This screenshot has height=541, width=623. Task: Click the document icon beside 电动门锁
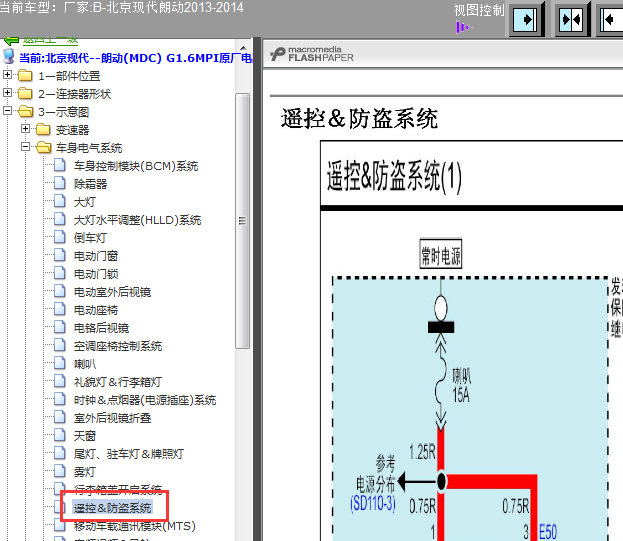tap(60, 273)
